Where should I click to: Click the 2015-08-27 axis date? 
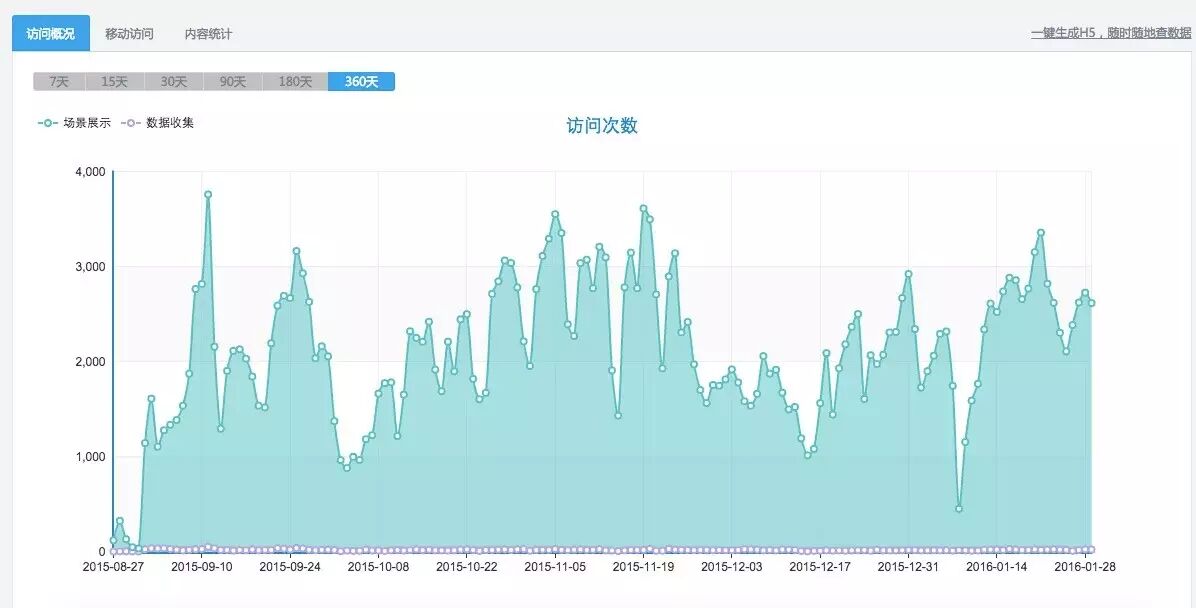[113, 567]
